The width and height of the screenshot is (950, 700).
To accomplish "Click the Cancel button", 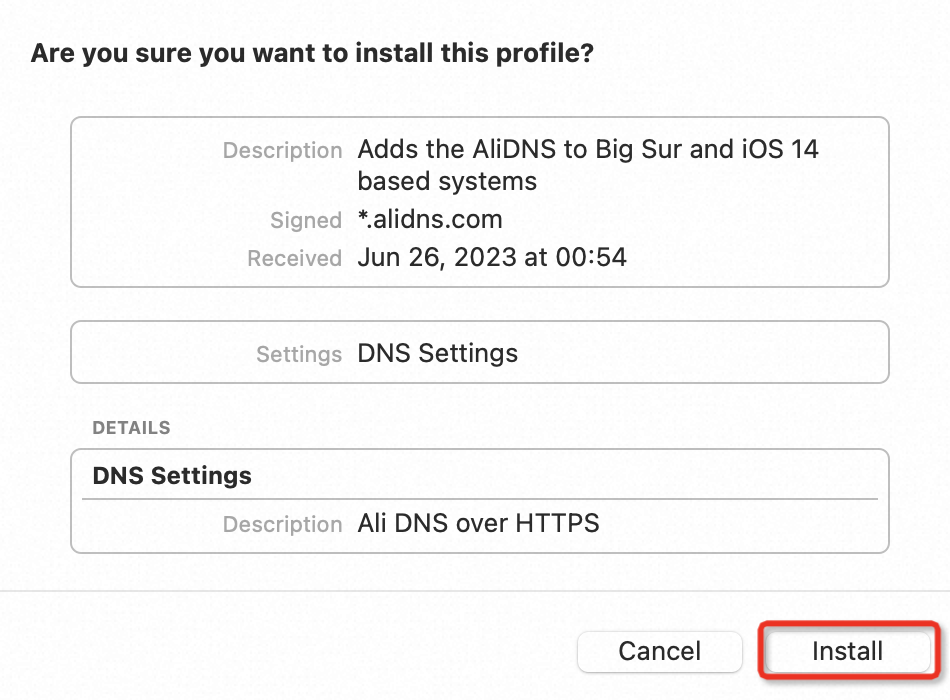I will tap(659, 651).
